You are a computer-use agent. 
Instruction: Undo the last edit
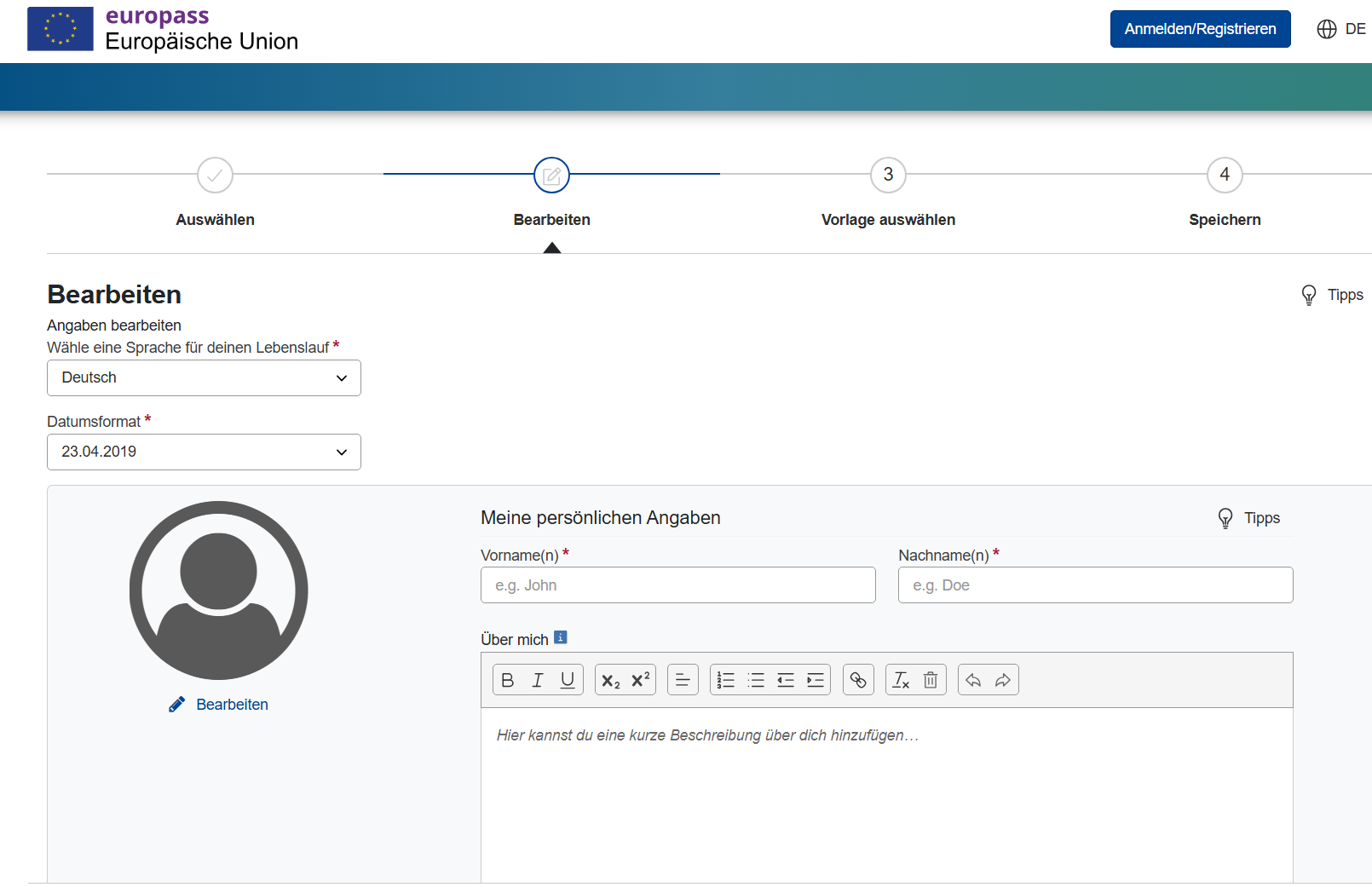coord(973,680)
